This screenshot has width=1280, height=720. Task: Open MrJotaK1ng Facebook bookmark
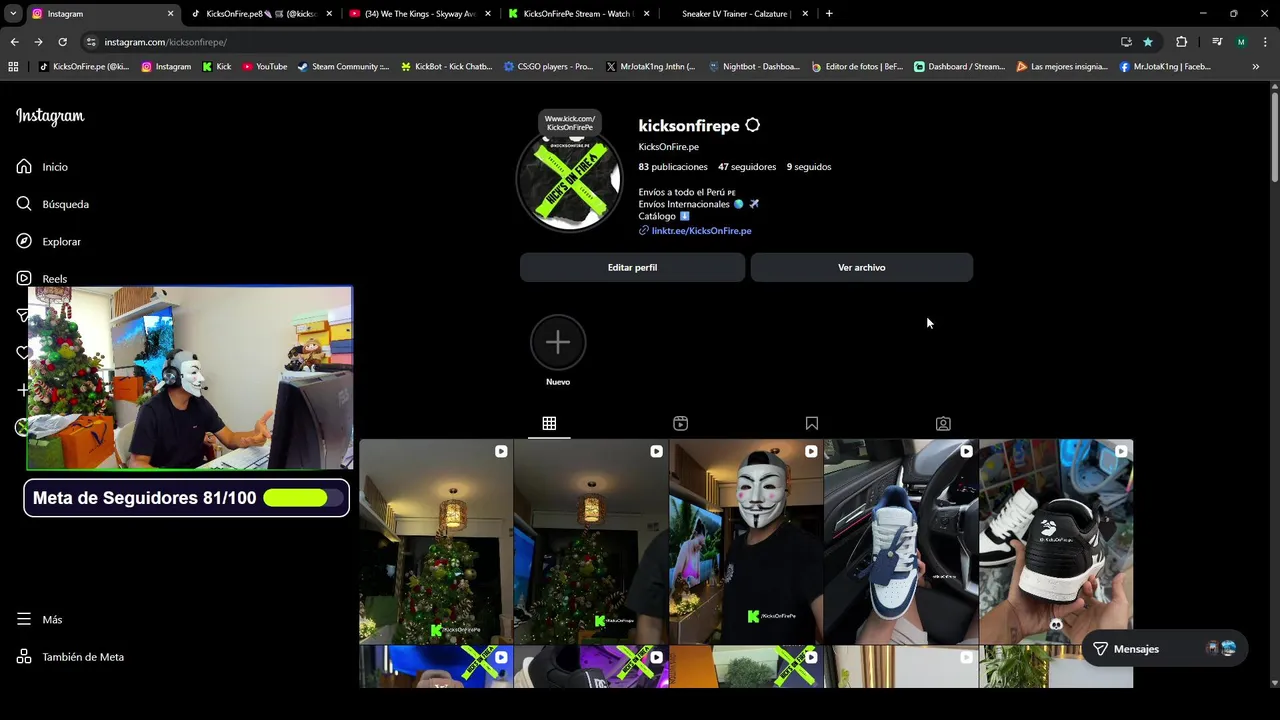(x=1165, y=67)
